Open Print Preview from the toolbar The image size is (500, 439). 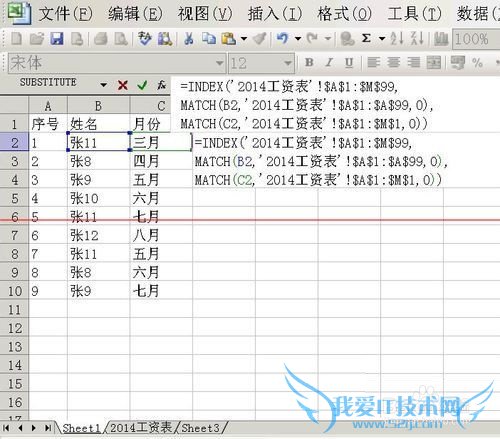(121, 39)
